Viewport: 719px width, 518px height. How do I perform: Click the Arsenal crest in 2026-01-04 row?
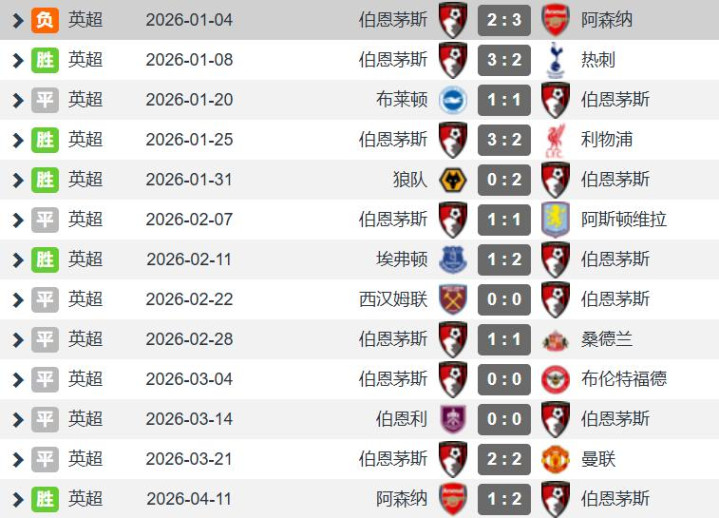[555, 20]
